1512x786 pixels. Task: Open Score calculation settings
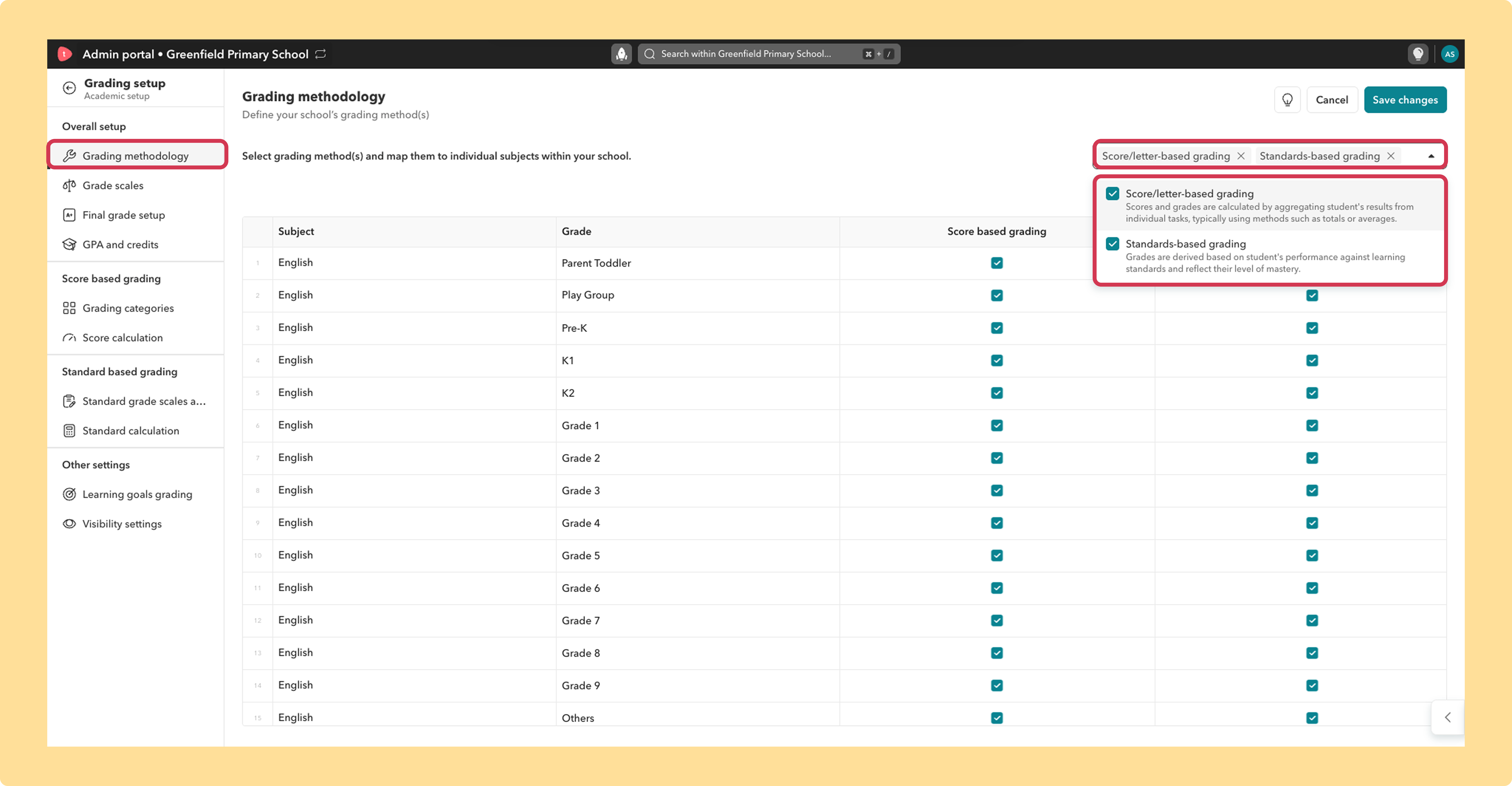point(136,338)
